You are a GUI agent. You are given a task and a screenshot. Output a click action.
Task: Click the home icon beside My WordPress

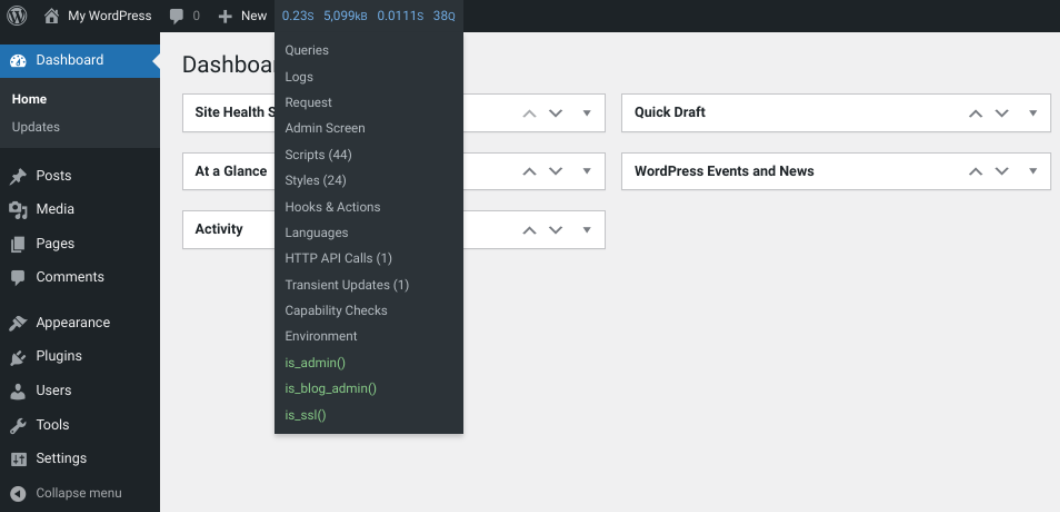coord(52,16)
